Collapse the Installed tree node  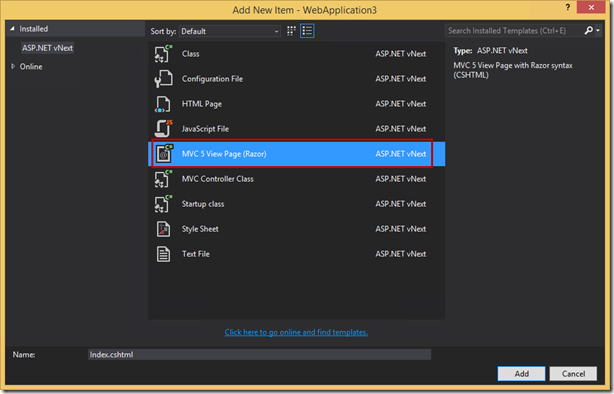pyautogui.click(x=12, y=29)
